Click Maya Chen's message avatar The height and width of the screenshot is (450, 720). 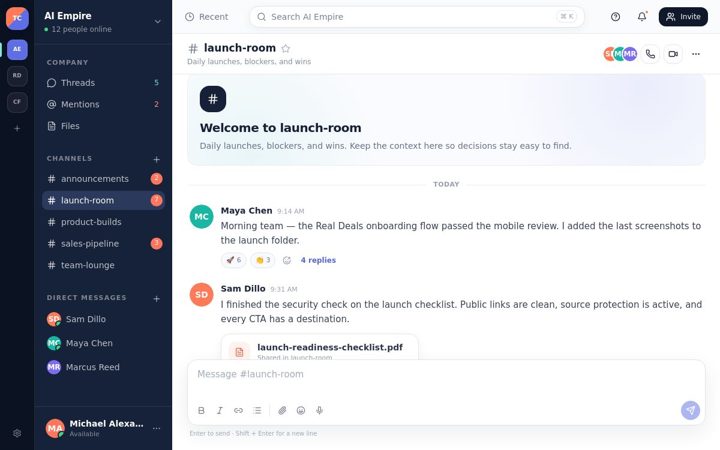[202, 217]
